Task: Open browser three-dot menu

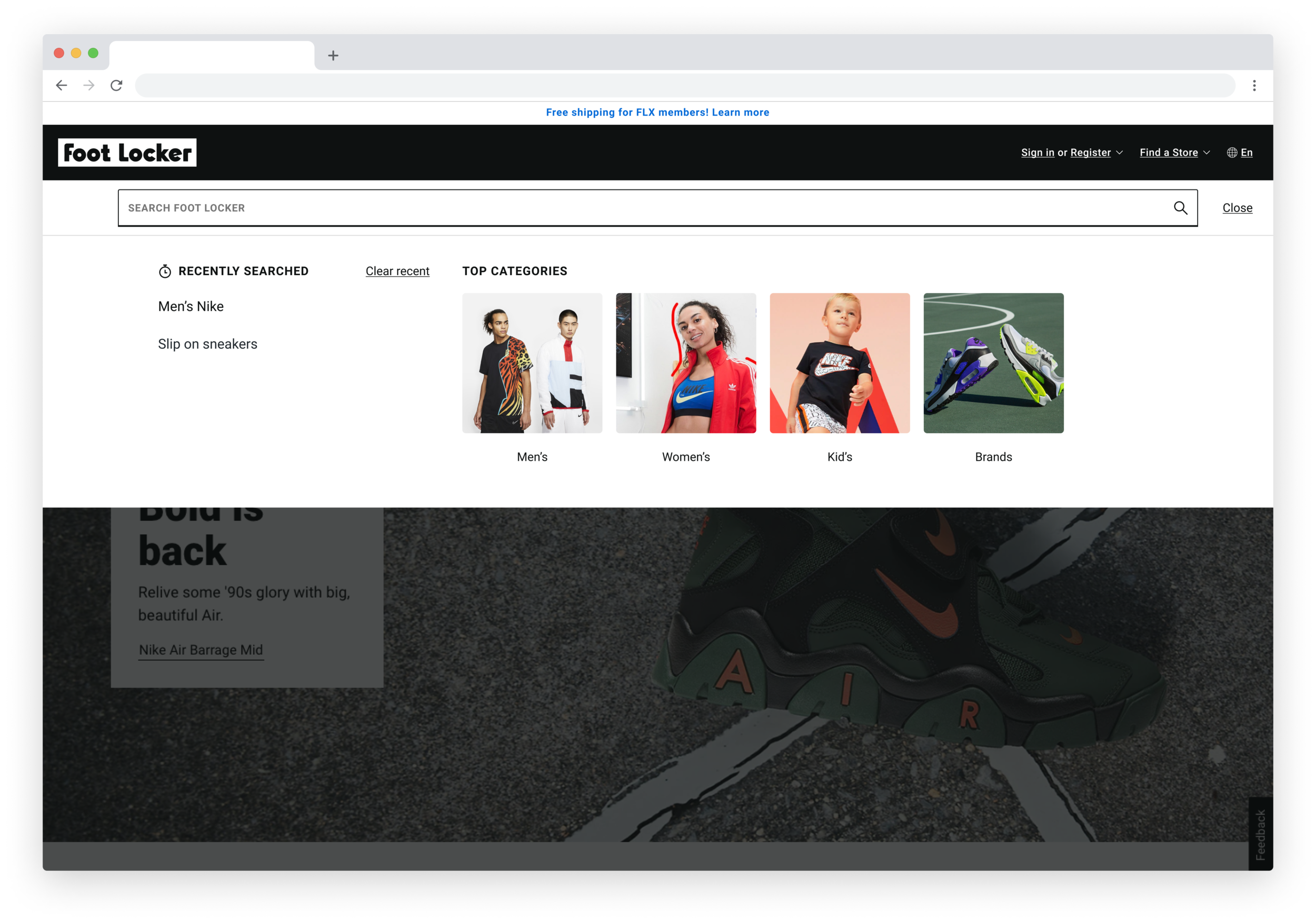Action: 1254,85
